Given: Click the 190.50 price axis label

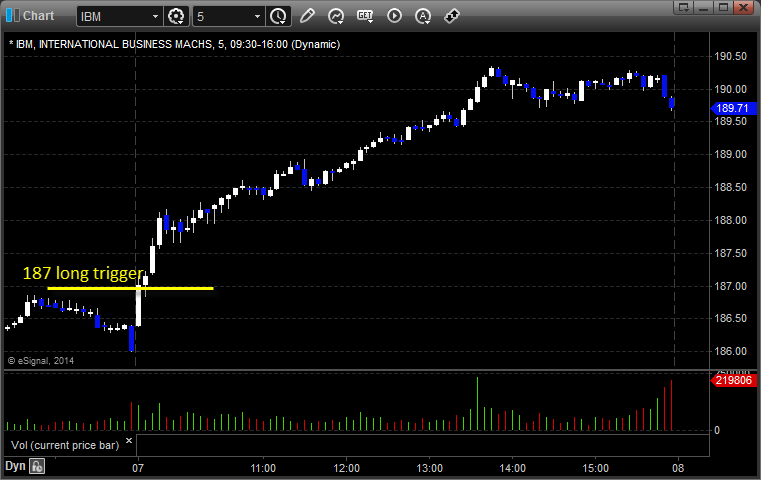Looking at the screenshot, I should (730, 56).
